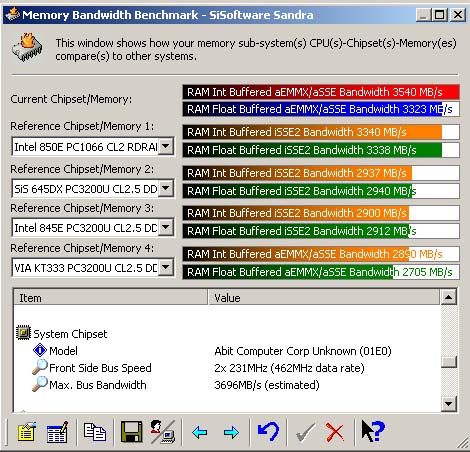Open Reference Chipset/Memory 4 dropdown arrow
The height and width of the screenshot is (452, 470).
coord(166,267)
